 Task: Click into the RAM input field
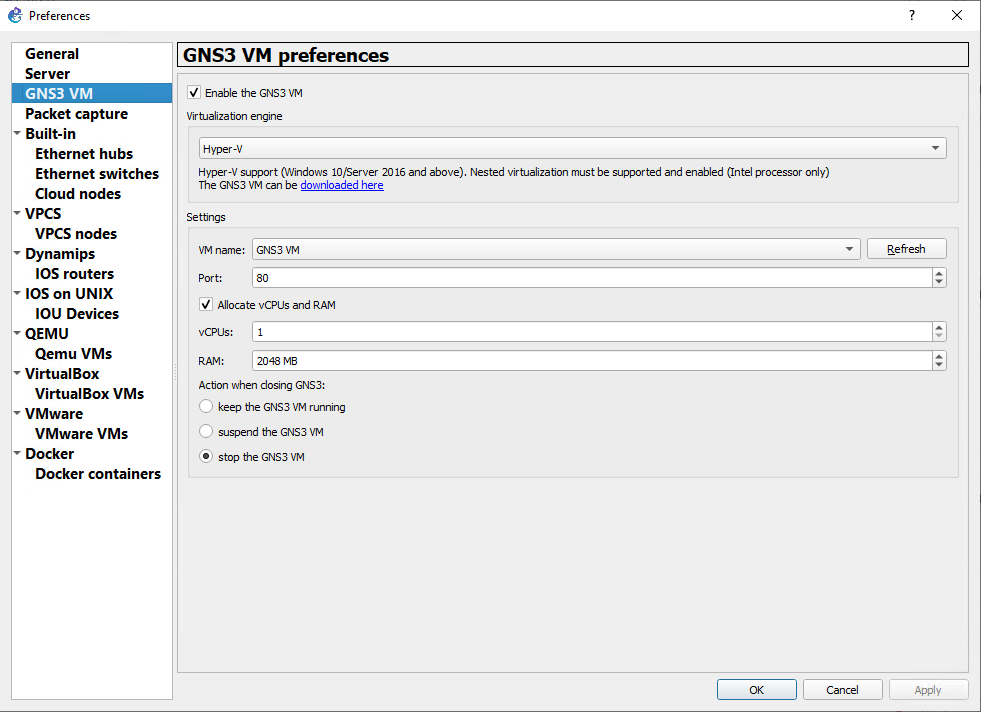(x=592, y=360)
